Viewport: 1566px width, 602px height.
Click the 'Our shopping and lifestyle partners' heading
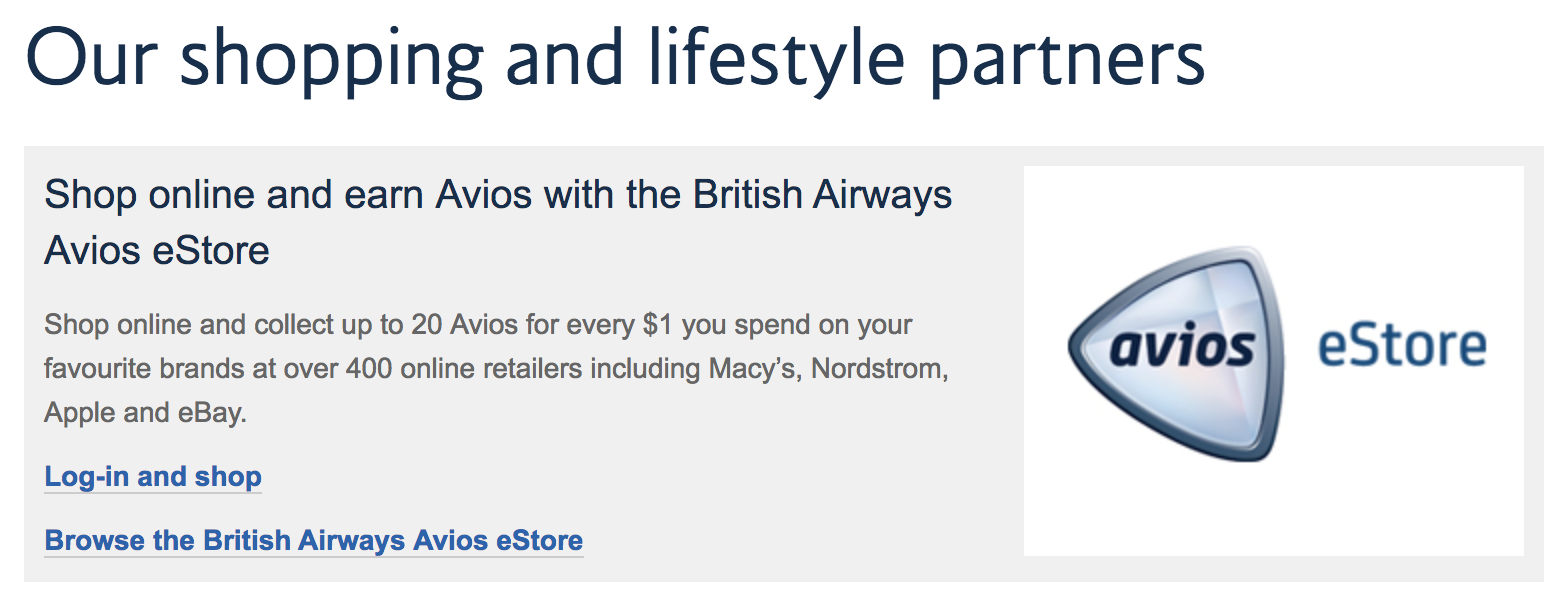coord(615,59)
